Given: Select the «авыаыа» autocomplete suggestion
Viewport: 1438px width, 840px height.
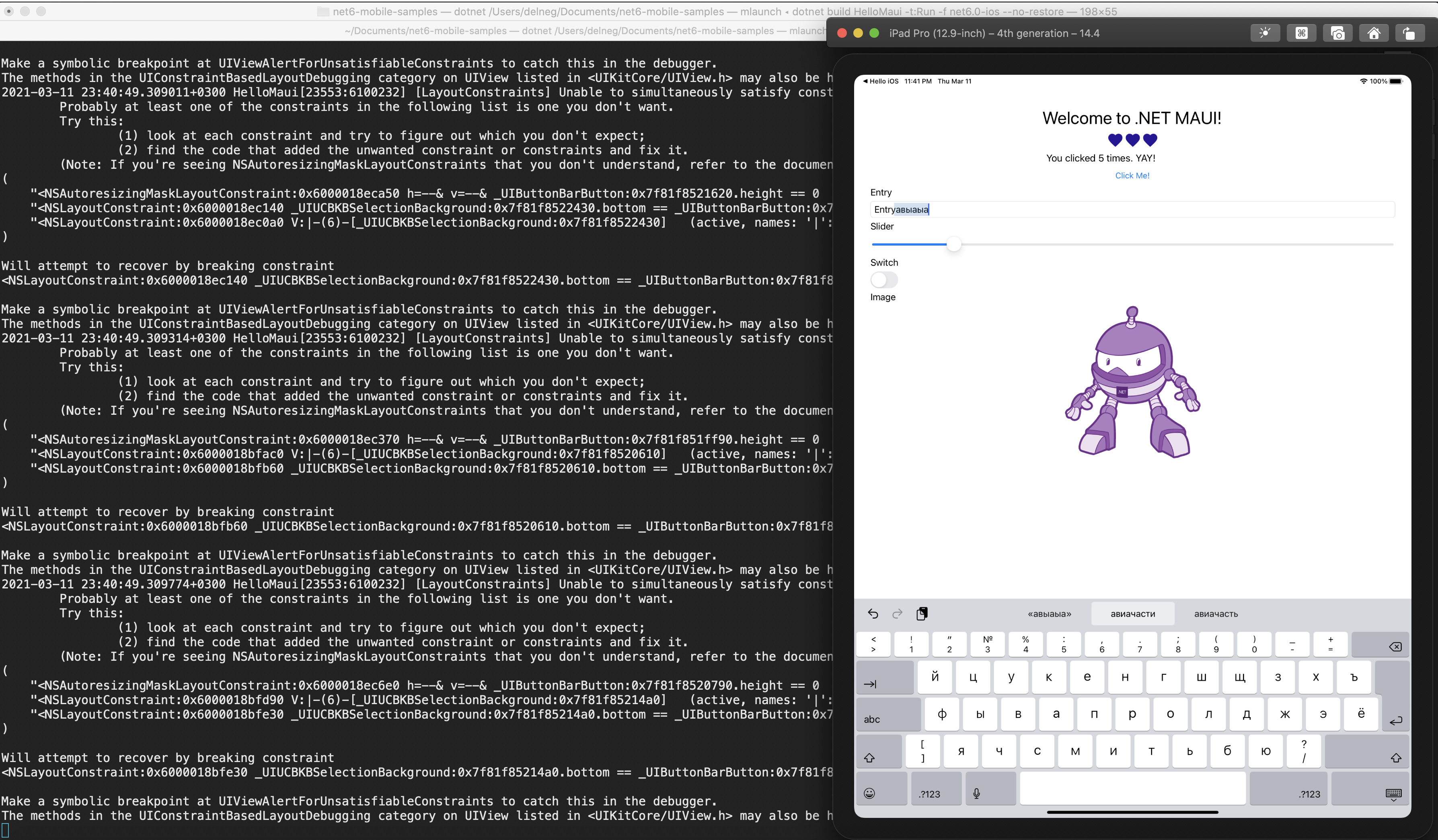Looking at the screenshot, I should click(x=1050, y=614).
